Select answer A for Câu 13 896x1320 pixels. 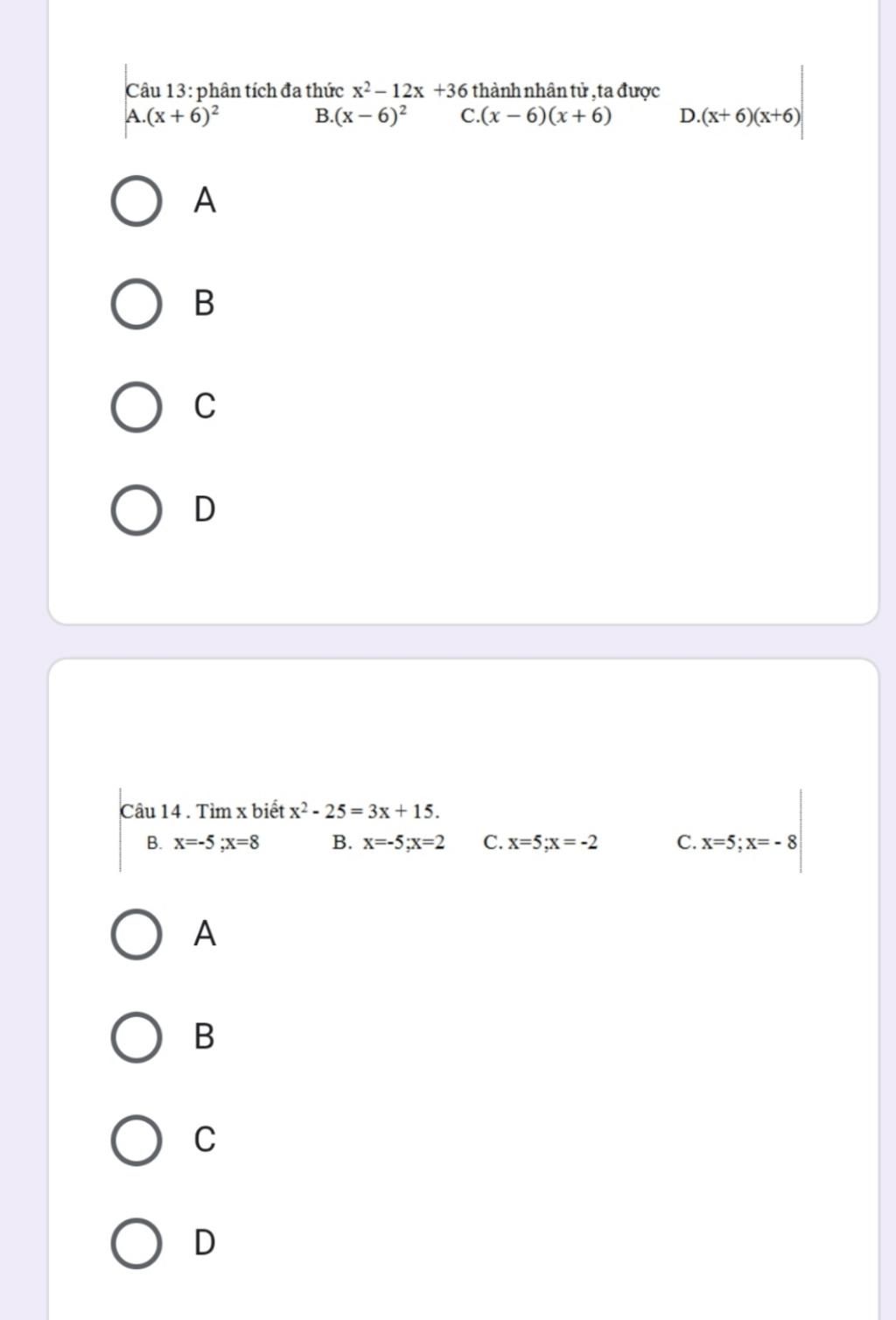(136, 201)
